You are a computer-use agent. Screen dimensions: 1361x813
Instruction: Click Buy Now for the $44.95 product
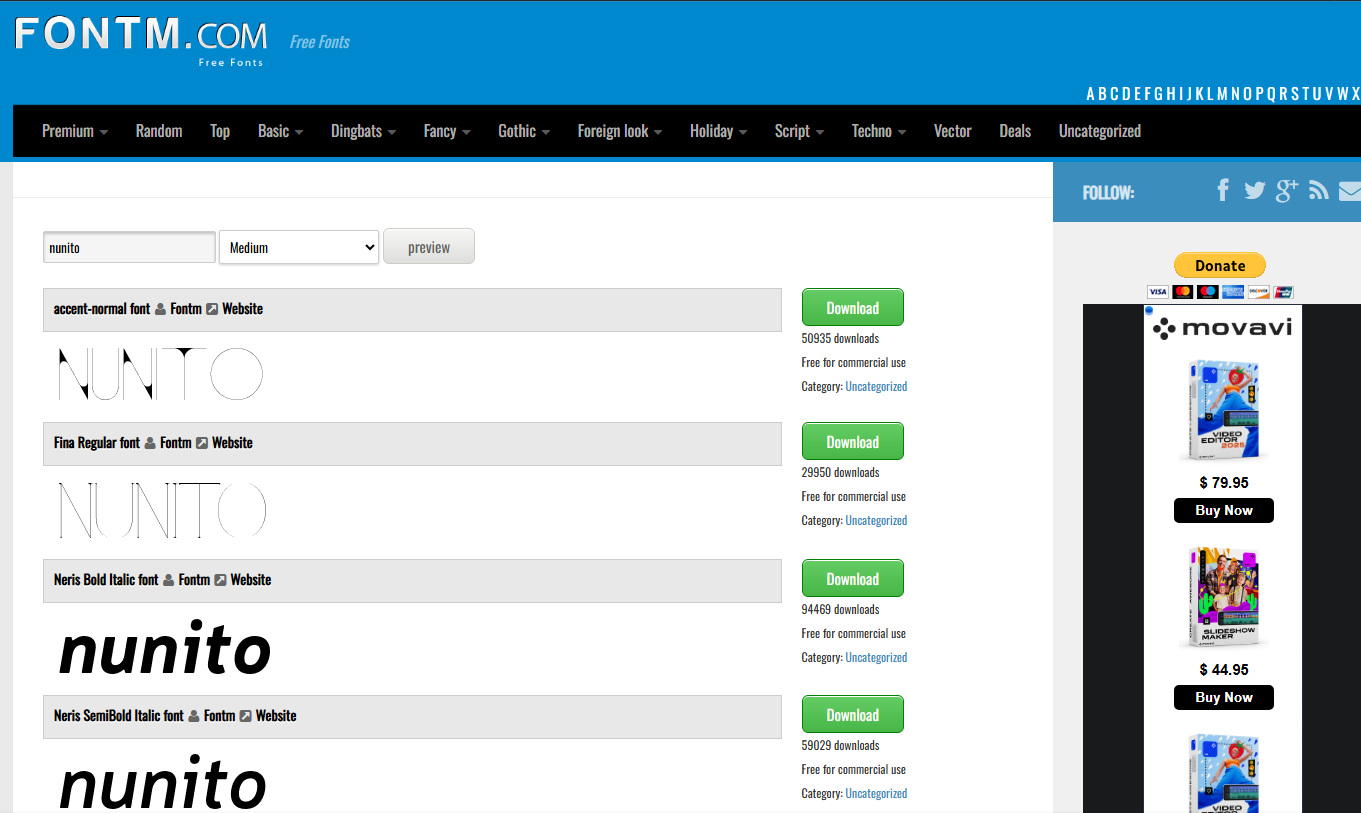pos(1224,697)
